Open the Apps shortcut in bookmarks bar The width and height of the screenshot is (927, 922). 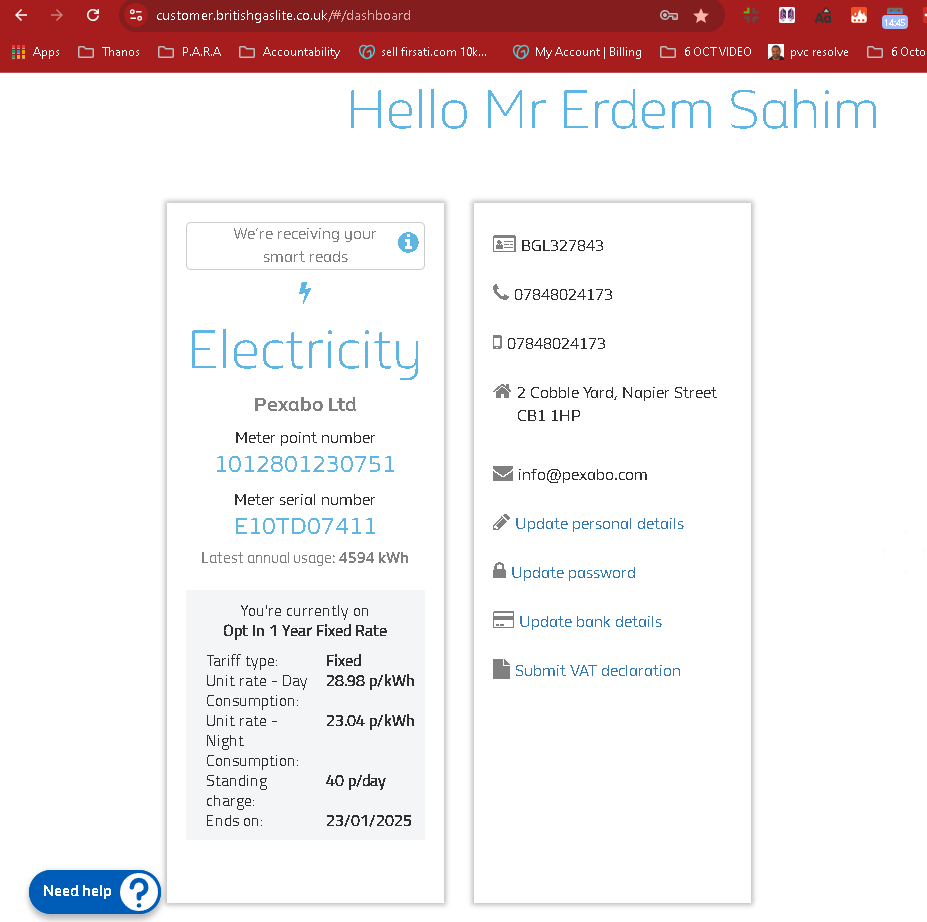(35, 52)
